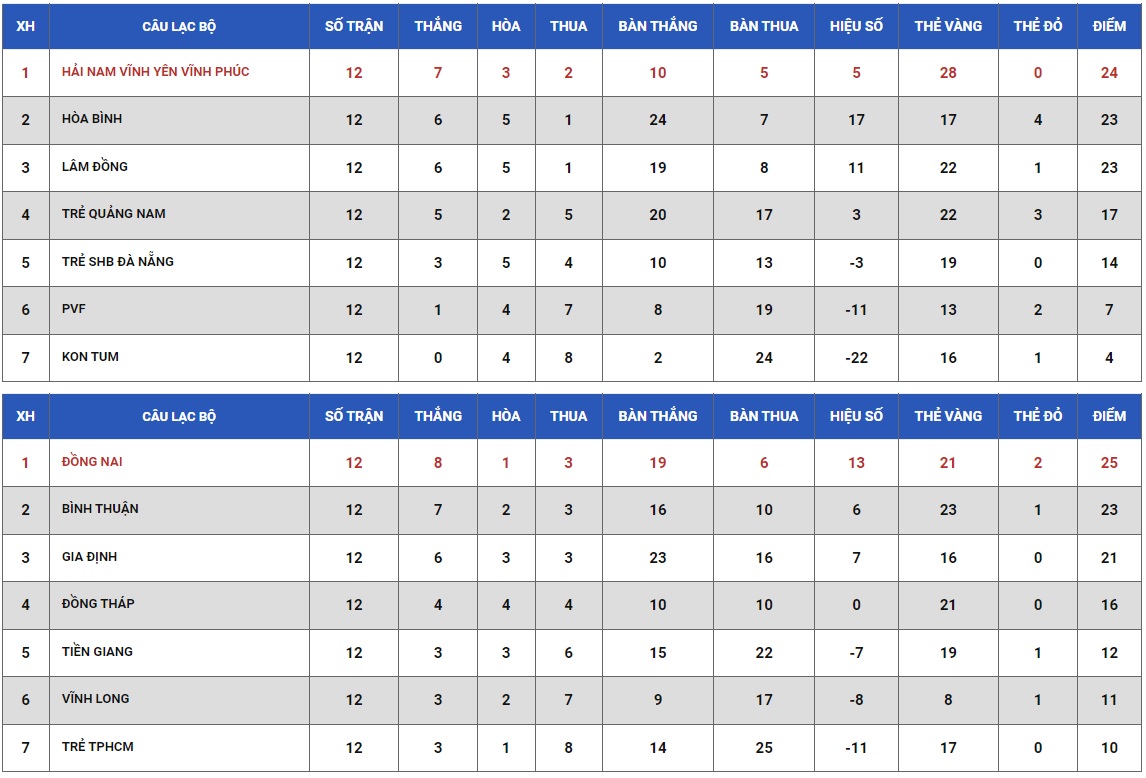Select the Lâm Đồng club name

pyautogui.click(x=95, y=167)
